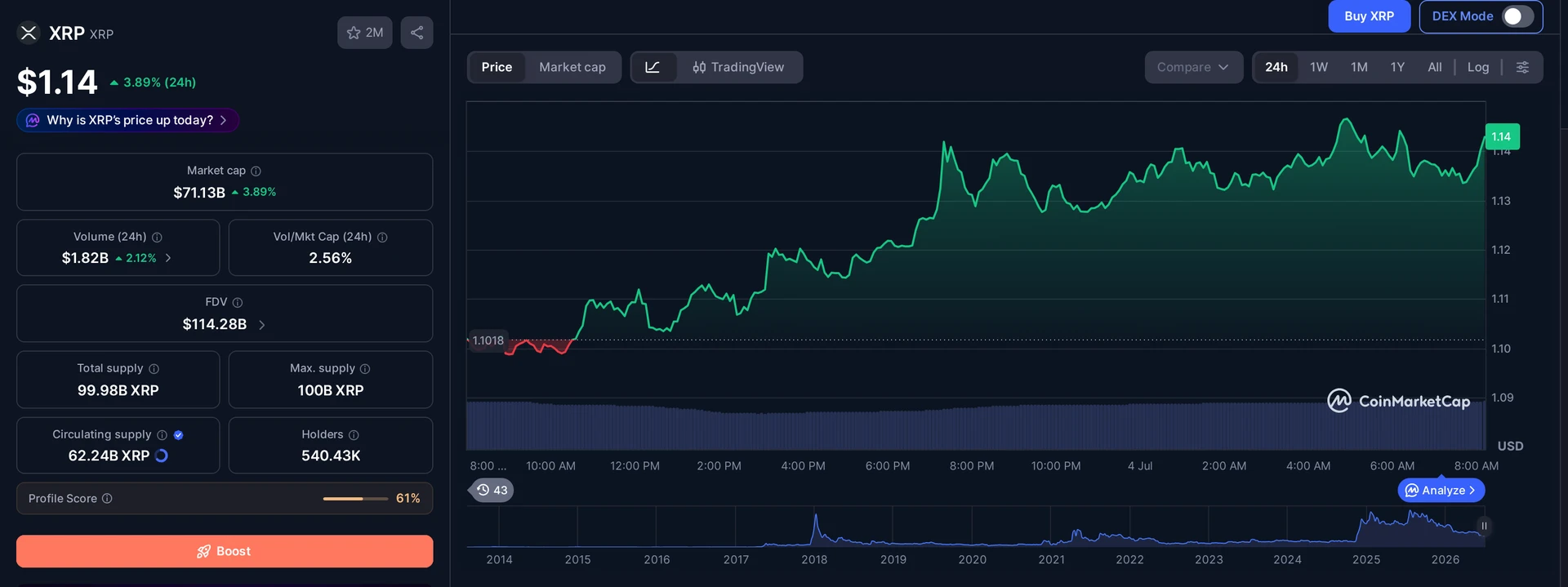Click the Profile Score progress bar

[x=355, y=498]
